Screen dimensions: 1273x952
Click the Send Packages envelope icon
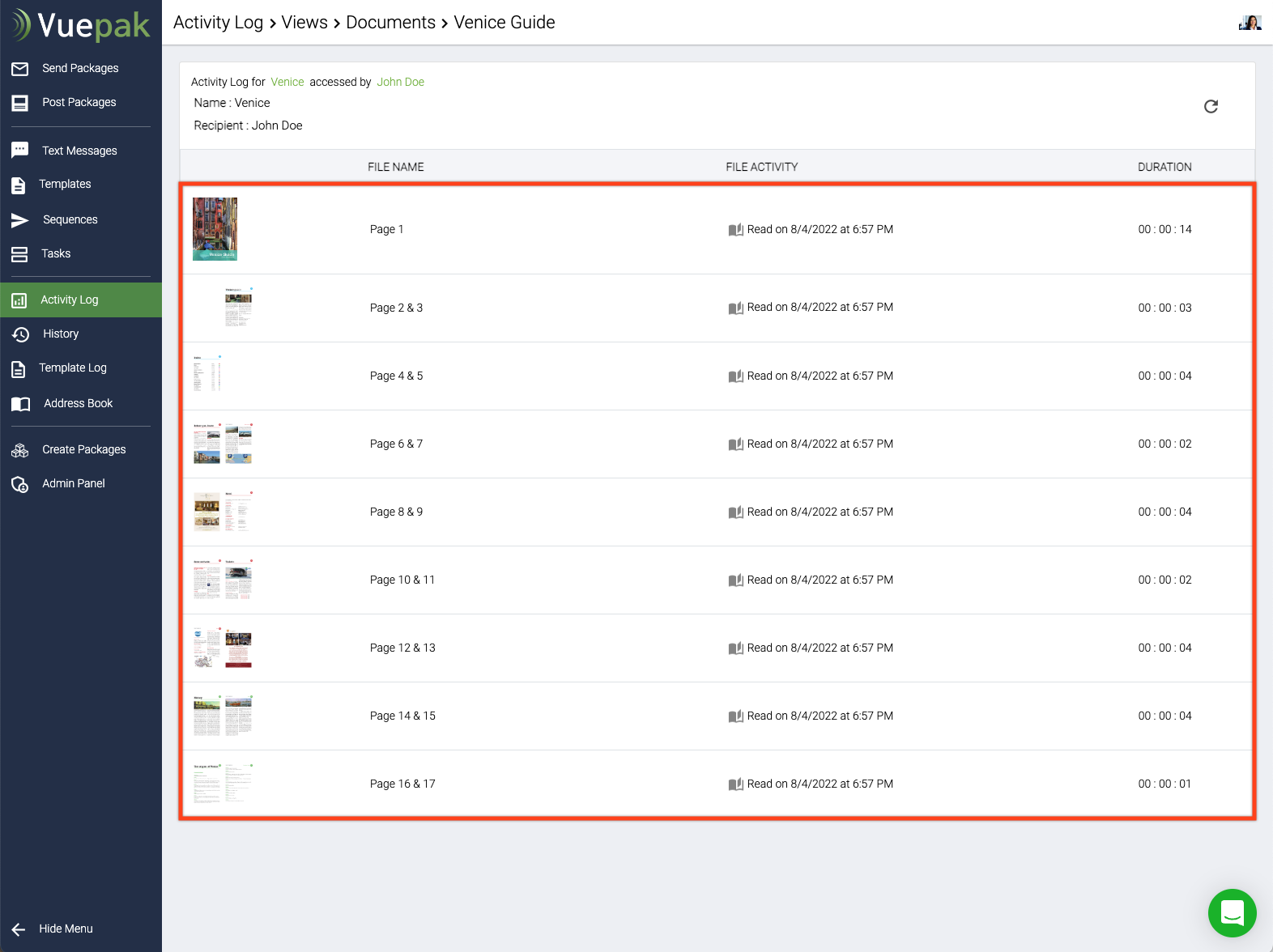(20, 69)
